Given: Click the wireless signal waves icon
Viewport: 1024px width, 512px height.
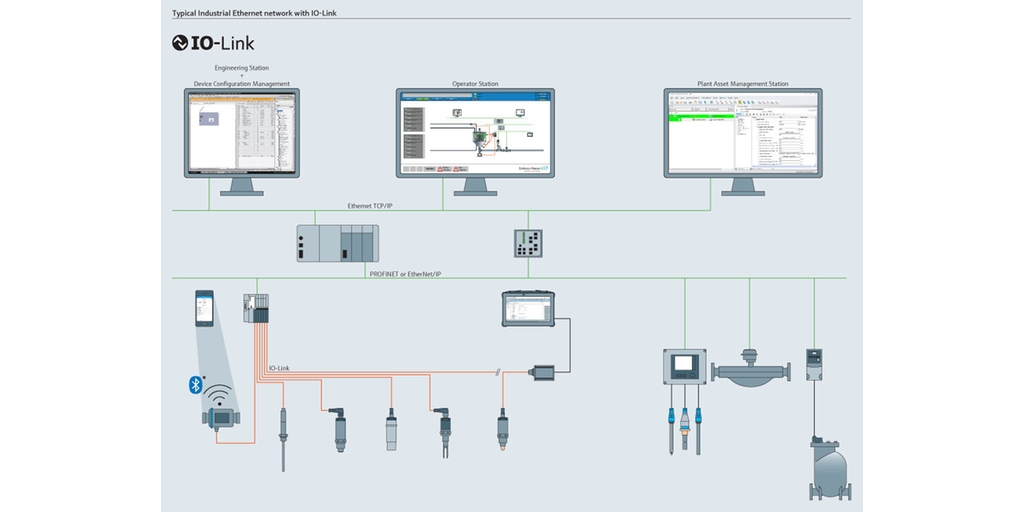Looking at the screenshot, I should 219,396.
